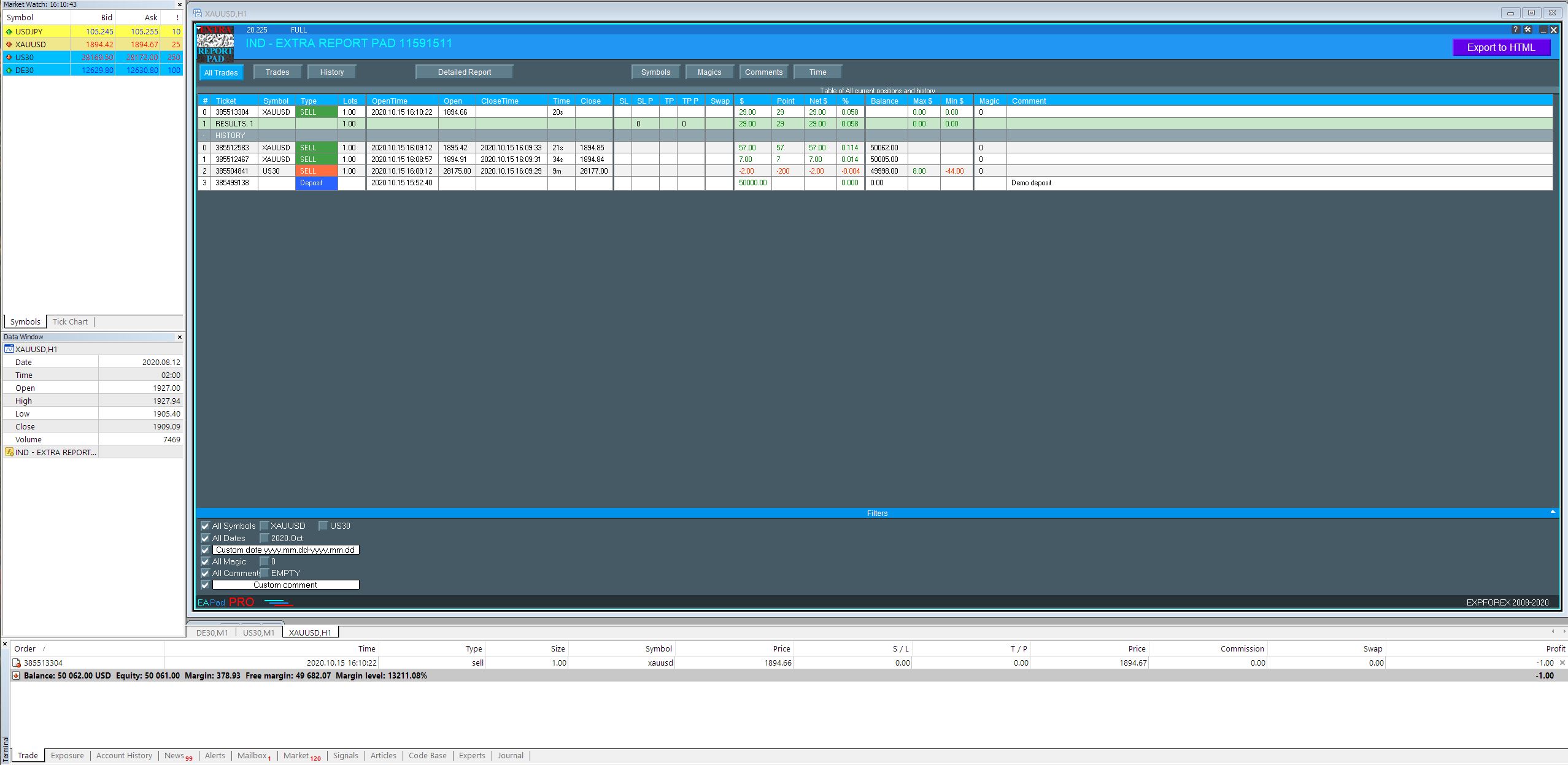
Task: Click XAUUSD down-arrow icon in Market Watch
Action: point(9,44)
